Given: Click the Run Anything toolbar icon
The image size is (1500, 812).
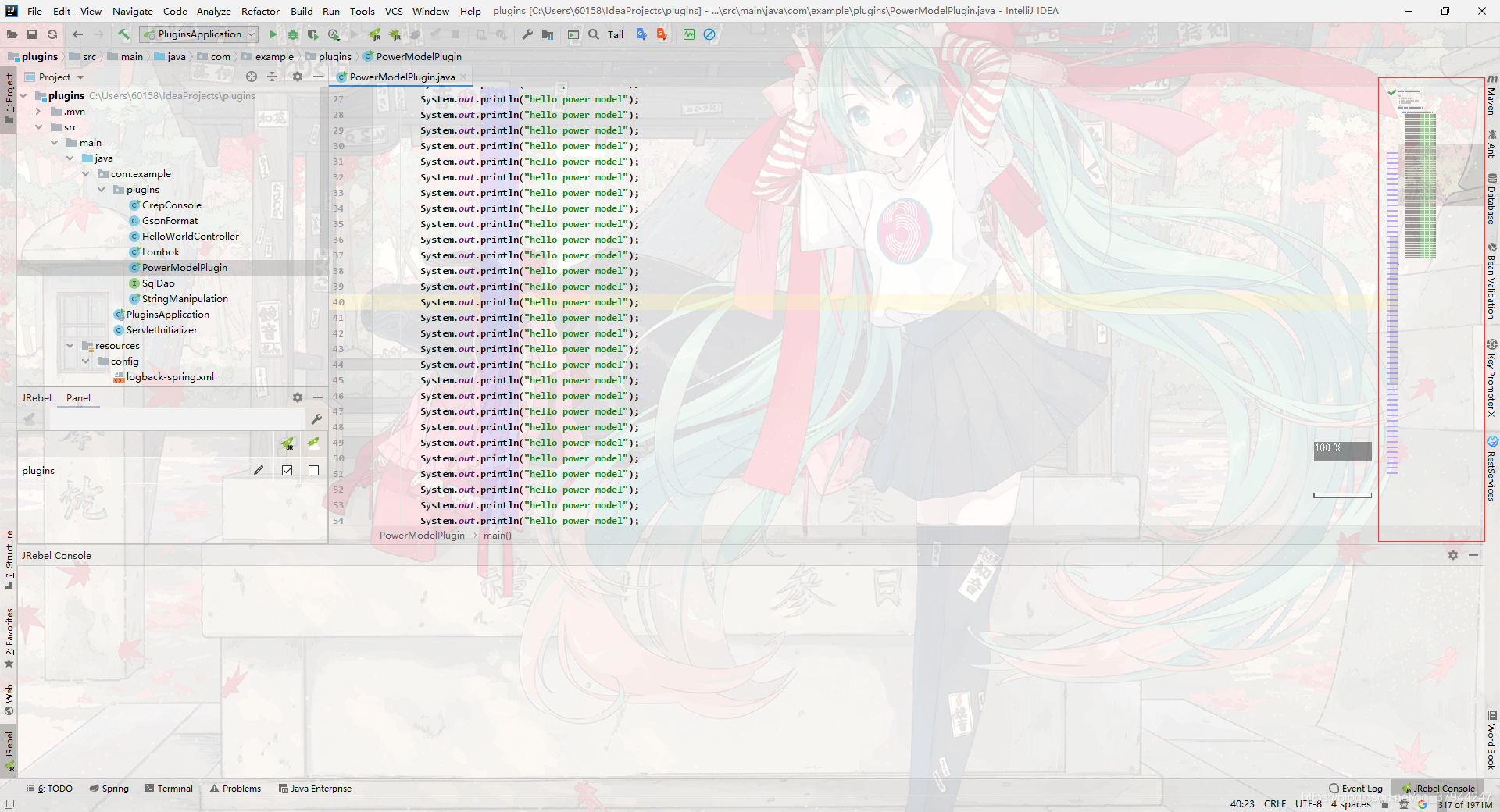Looking at the screenshot, I should pyautogui.click(x=573, y=34).
